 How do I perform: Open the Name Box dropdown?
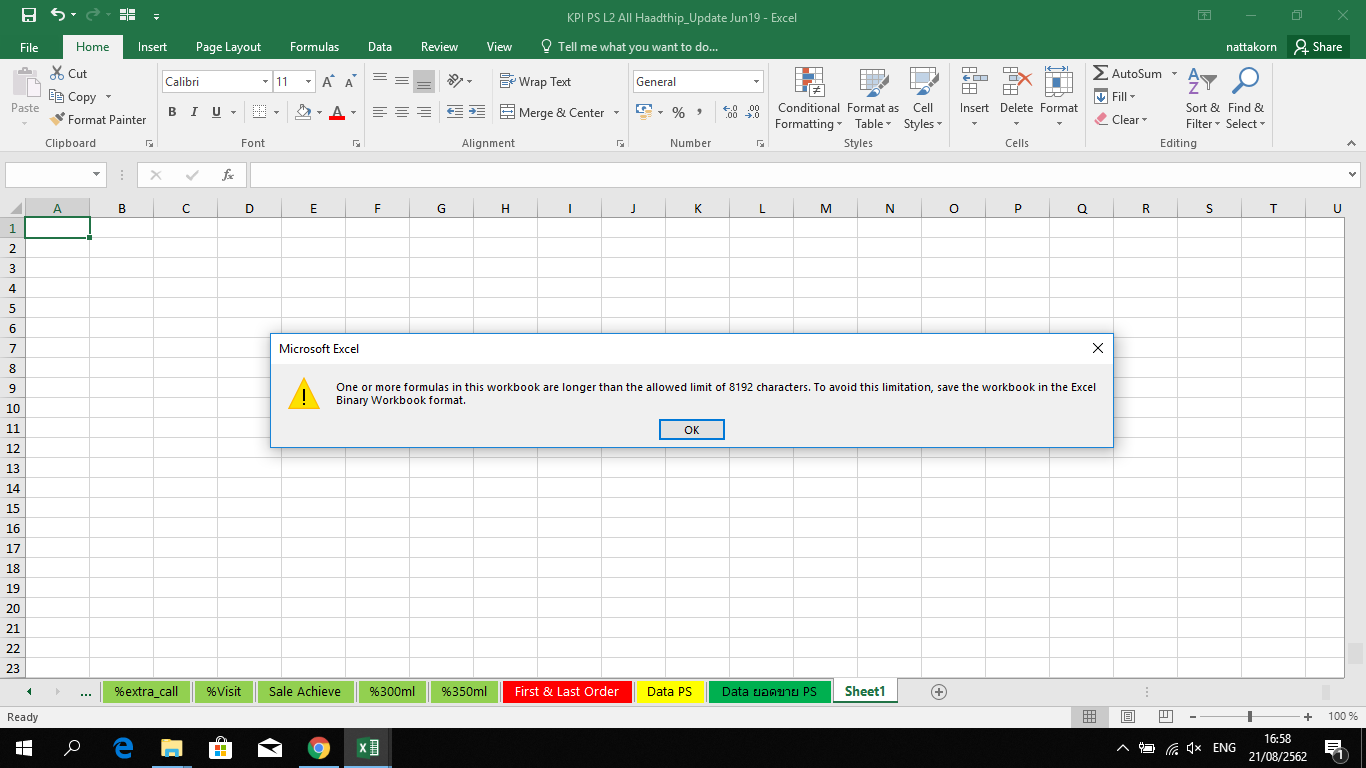pos(97,175)
